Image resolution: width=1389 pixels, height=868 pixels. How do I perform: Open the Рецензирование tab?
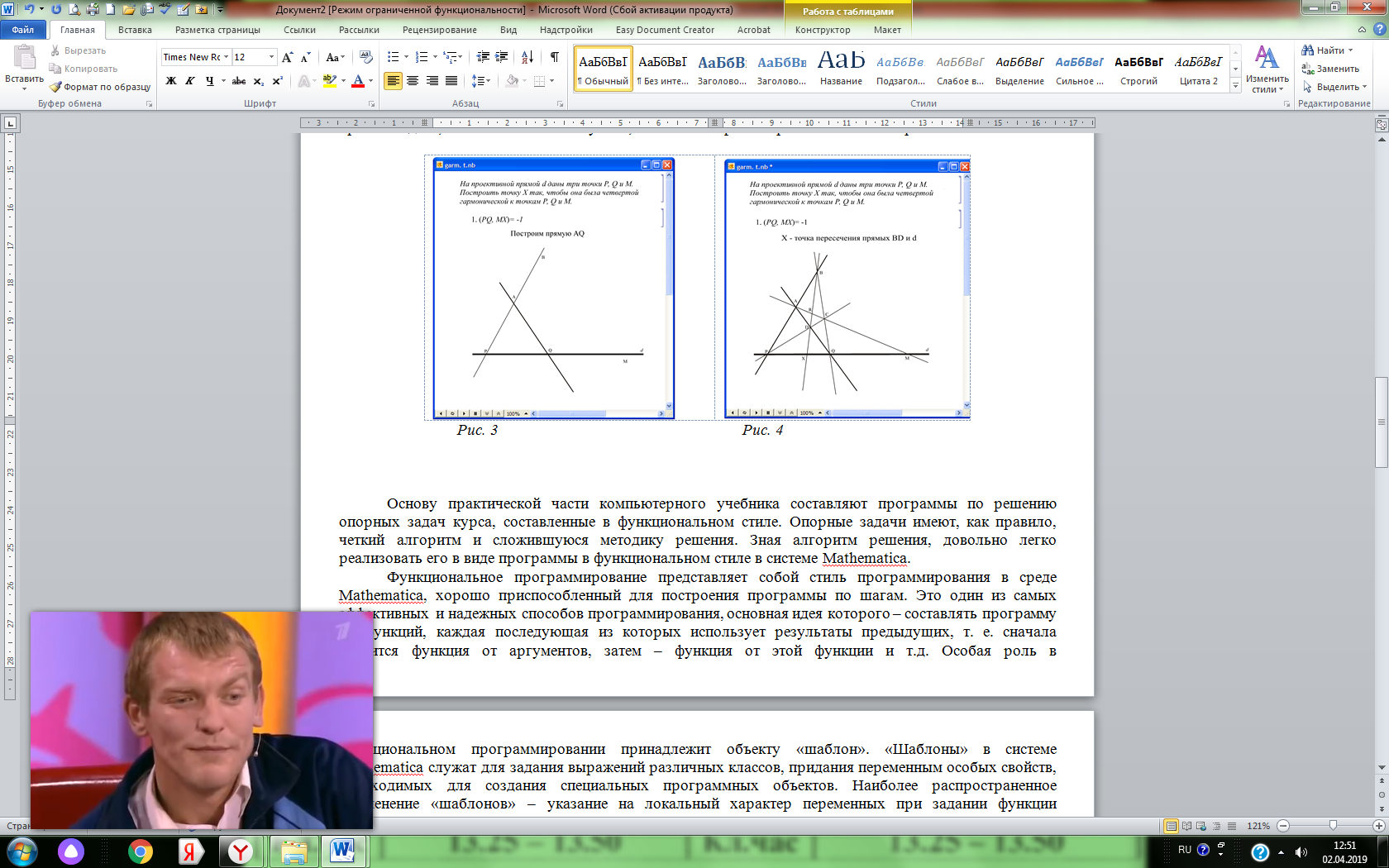439,30
